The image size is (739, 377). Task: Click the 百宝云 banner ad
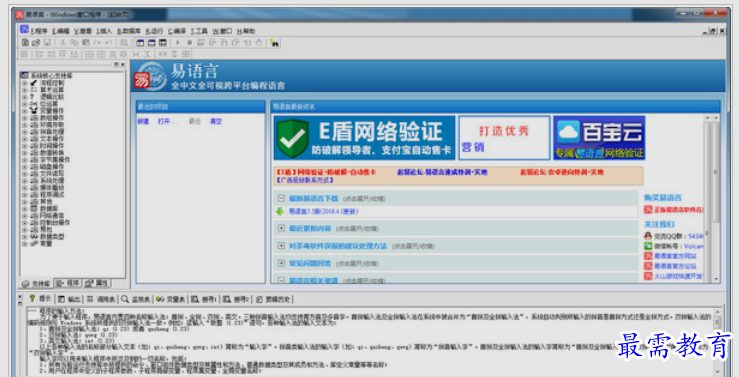pyautogui.click(x=599, y=138)
